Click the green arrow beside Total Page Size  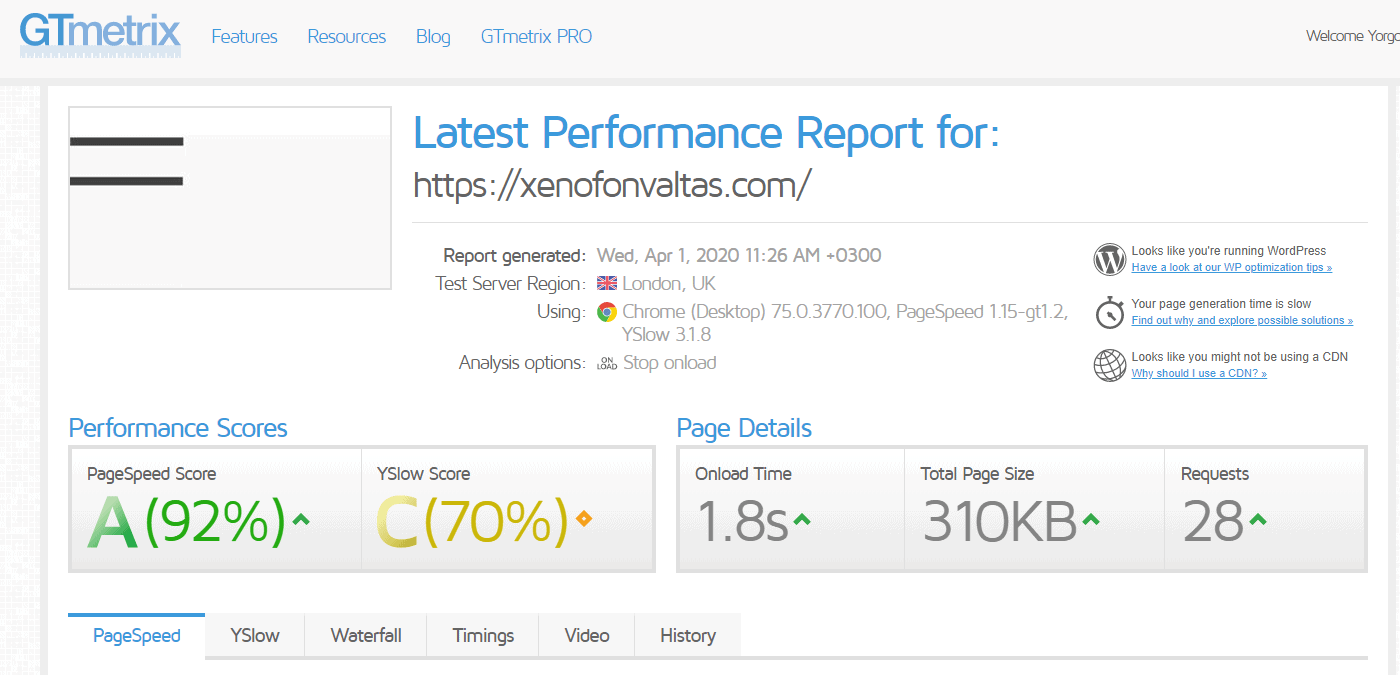(1091, 519)
